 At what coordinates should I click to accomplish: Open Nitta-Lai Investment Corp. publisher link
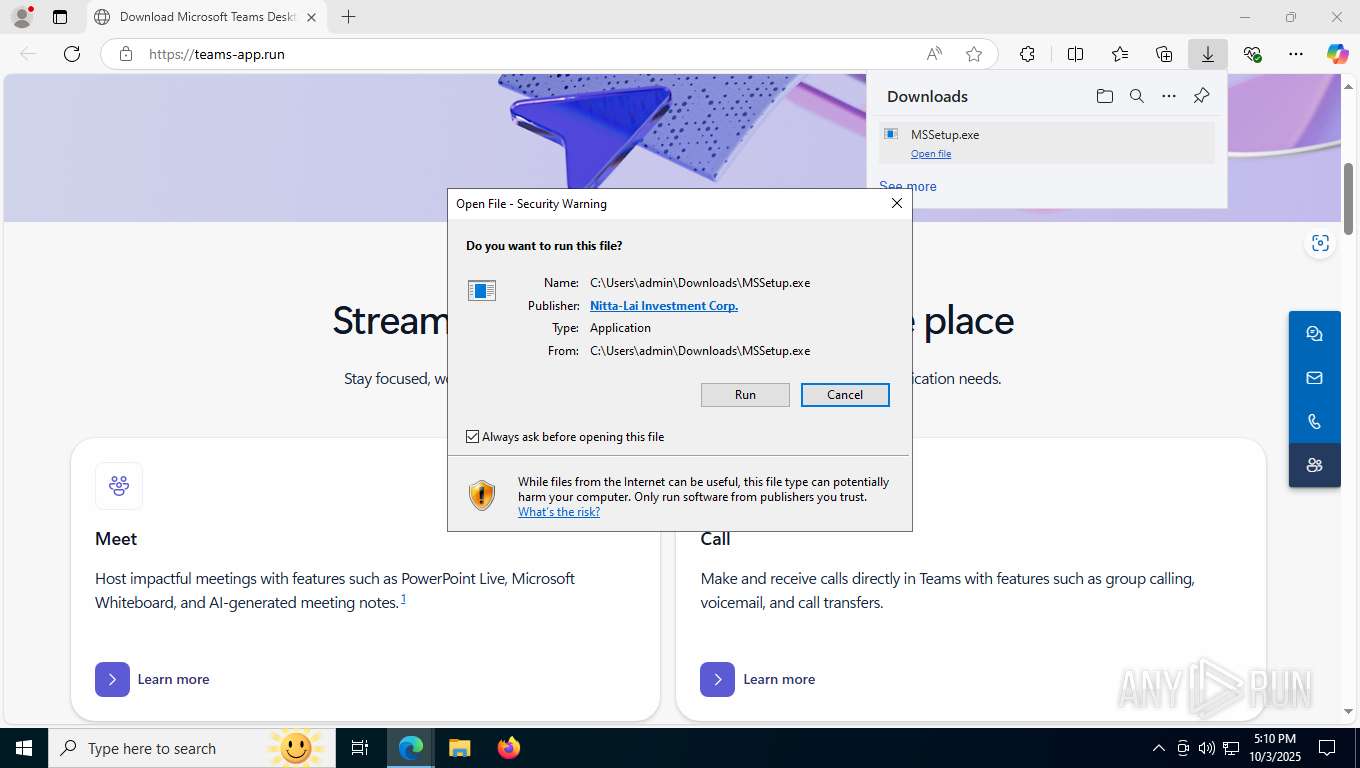(x=664, y=306)
